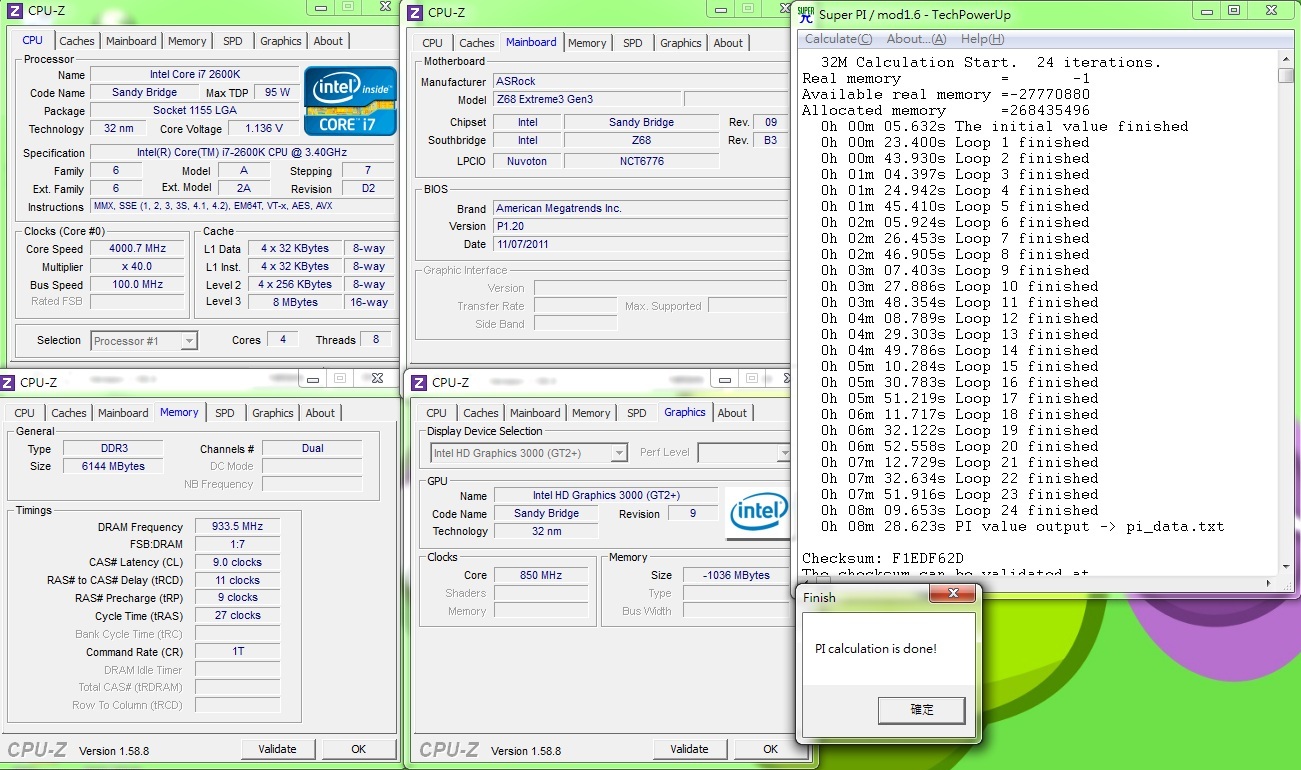Screen dimensions: 1301x770
Task: Click the LPCIO NCT6776 field
Action: [642, 161]
